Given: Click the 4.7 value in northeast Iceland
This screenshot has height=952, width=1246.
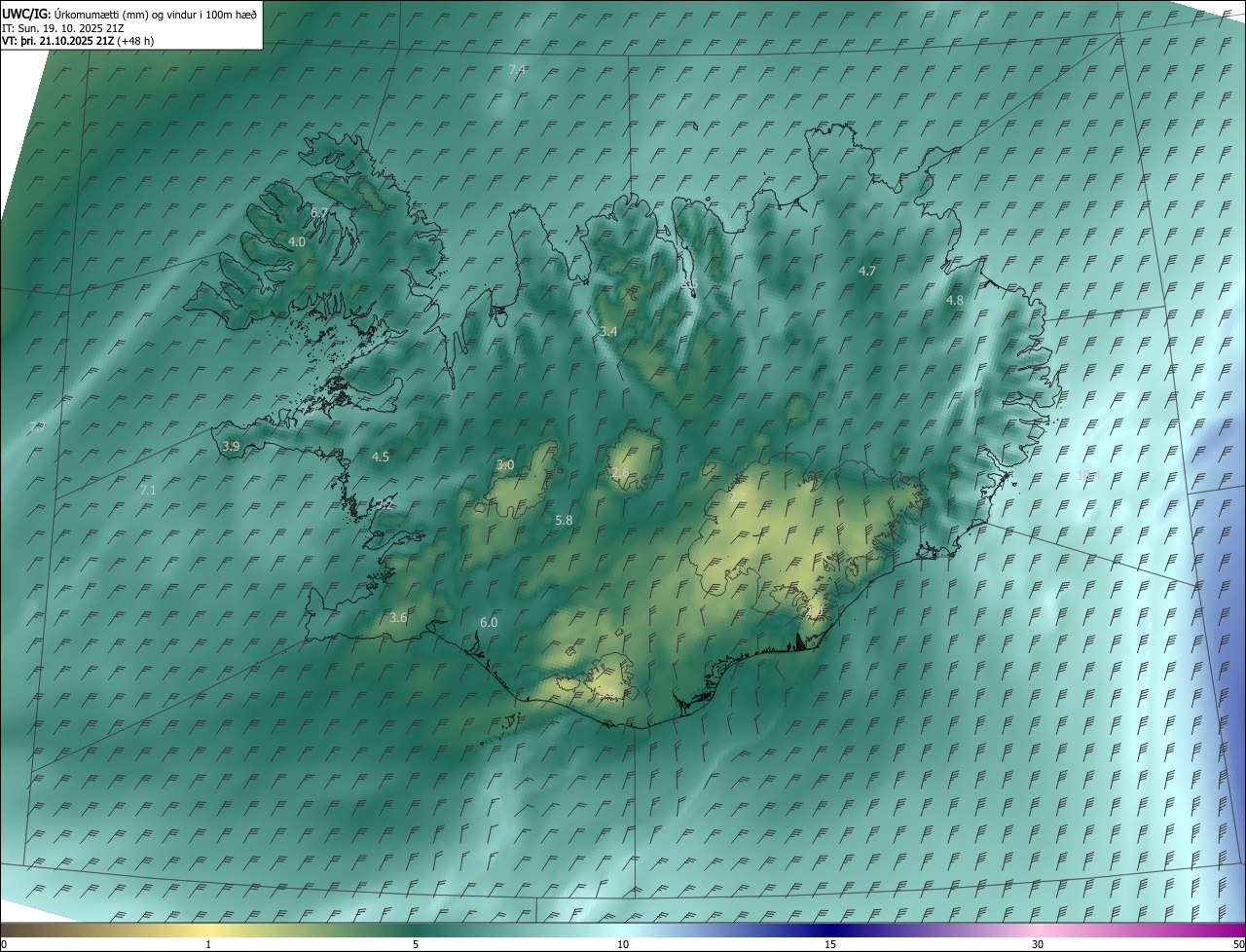Looking at the screenshot, I should point(867,271).
